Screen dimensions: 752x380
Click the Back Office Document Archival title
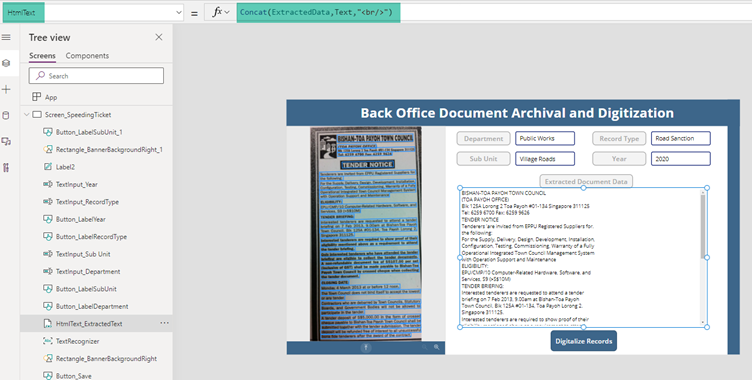point(517,113)
